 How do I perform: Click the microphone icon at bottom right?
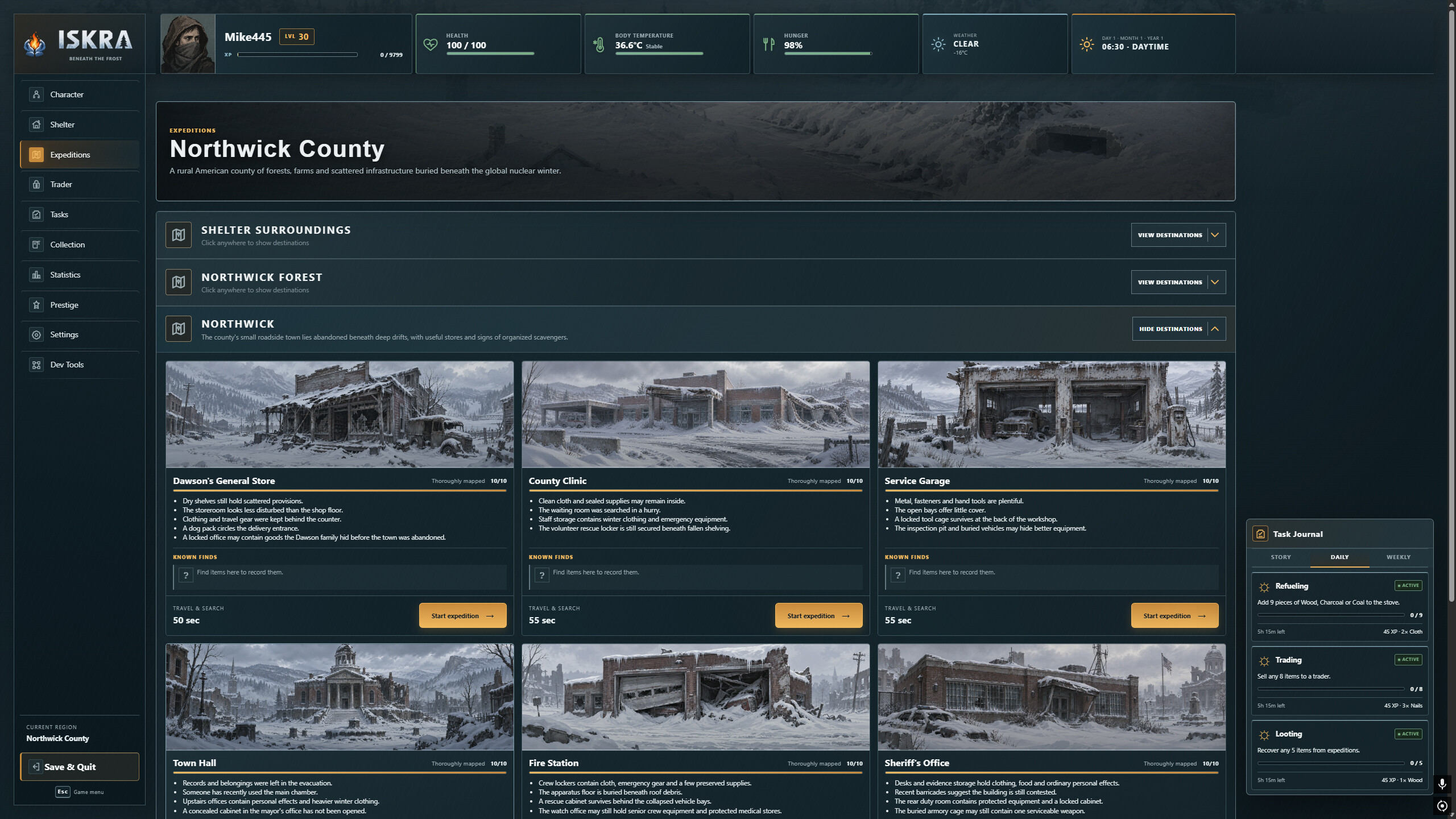click(1442, 784)
